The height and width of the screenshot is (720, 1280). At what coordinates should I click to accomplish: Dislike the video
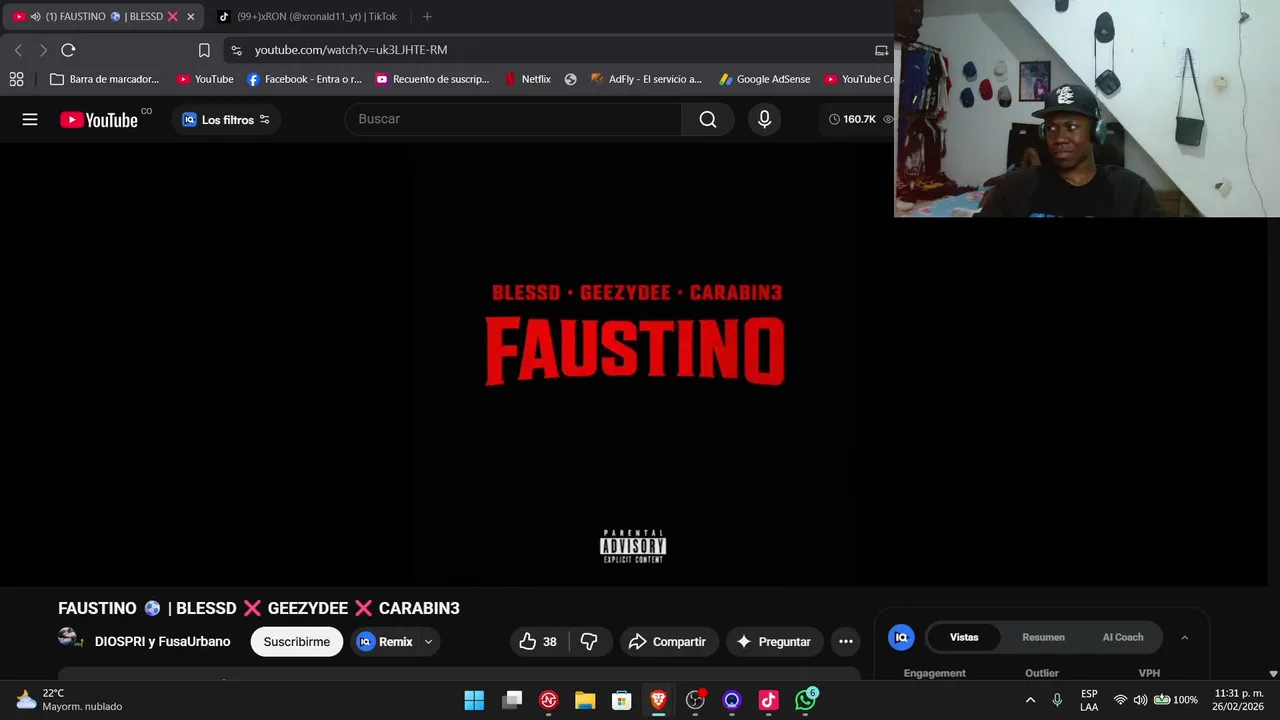pyautogui.click(x=589, y=642)
